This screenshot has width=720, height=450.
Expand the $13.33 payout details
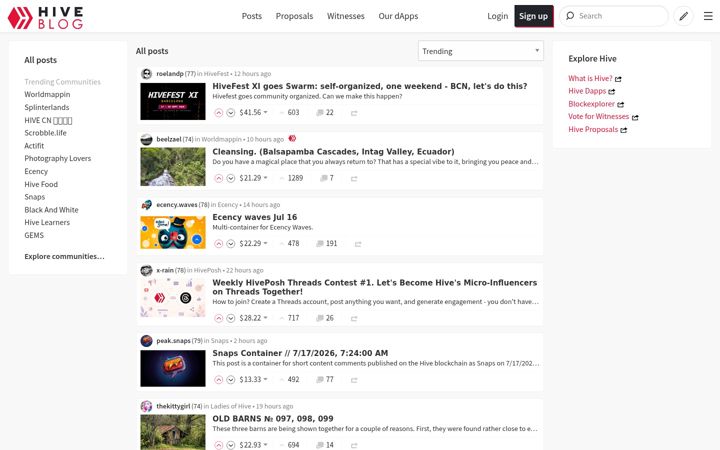pyautogui.click(x=253, y=379)
